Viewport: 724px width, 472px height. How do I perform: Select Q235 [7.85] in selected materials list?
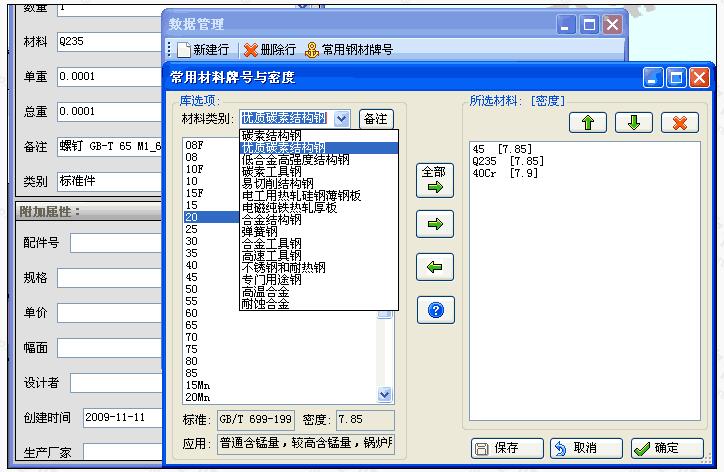point(507,161)
